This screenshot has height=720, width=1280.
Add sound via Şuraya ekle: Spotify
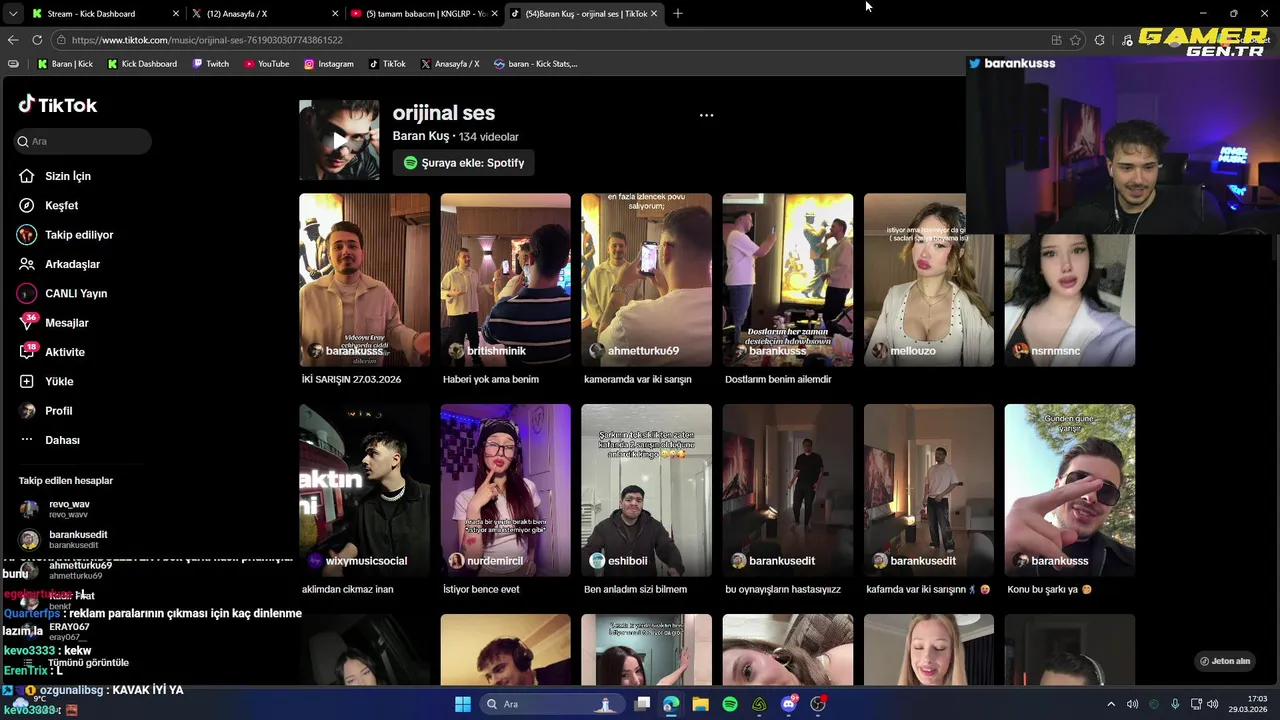coord(463,163)
